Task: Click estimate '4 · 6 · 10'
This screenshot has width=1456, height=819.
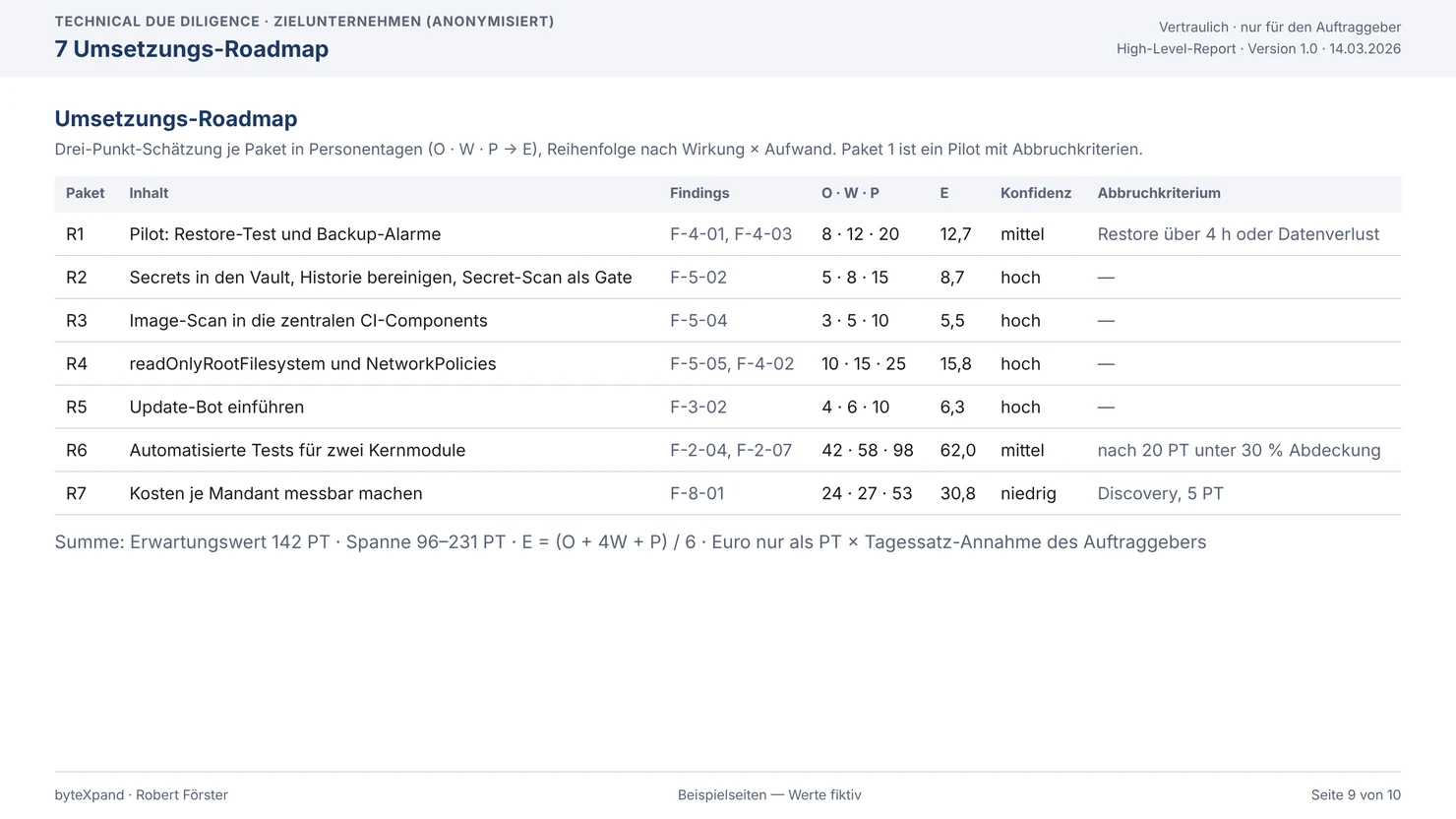Action: coord(856,408)
